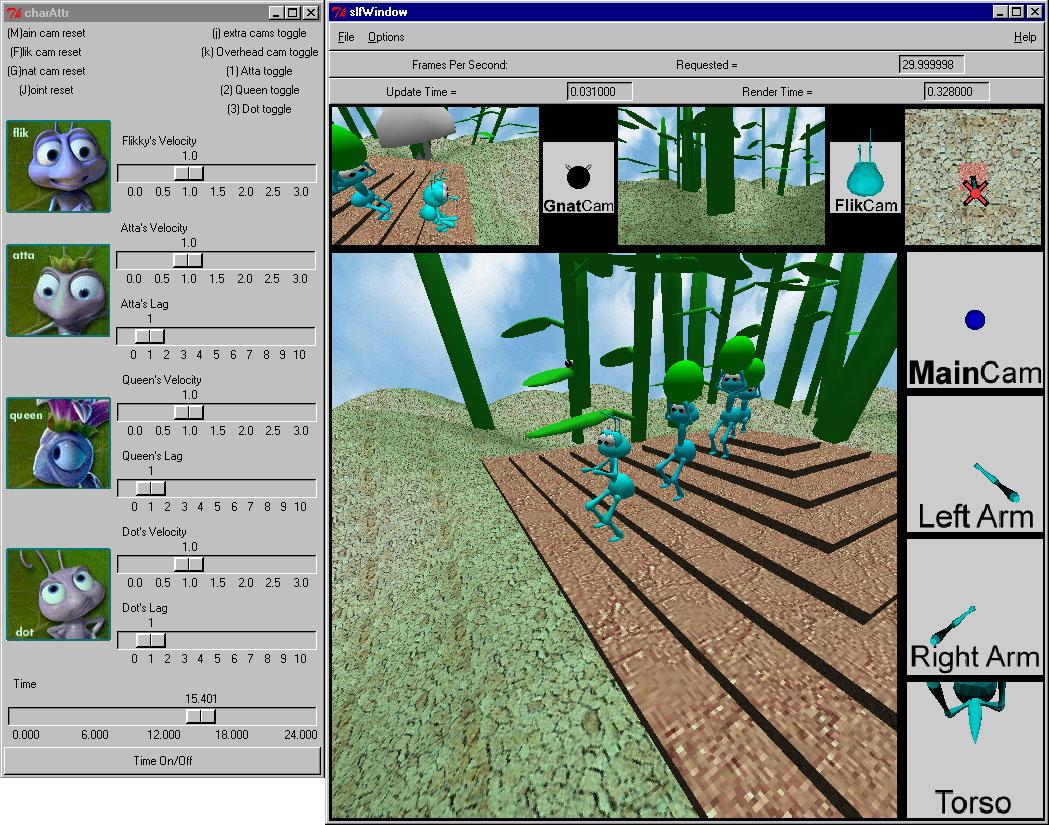1049x825 pixels.
Task: Click '(M)ain cam reset' text
Action: [x=46, y=33]
